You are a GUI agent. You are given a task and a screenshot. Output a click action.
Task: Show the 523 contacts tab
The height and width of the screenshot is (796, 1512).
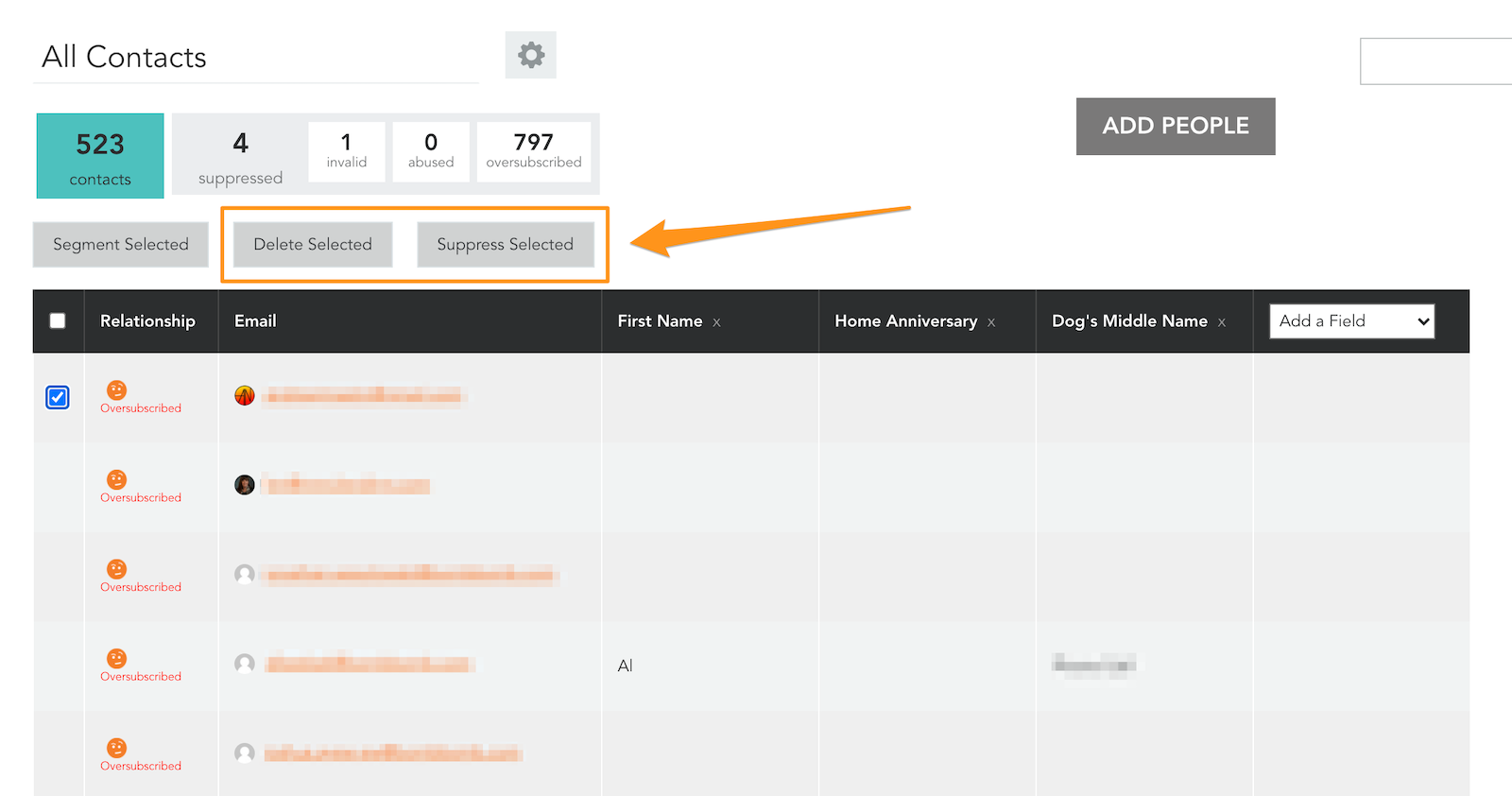(100, 156)
